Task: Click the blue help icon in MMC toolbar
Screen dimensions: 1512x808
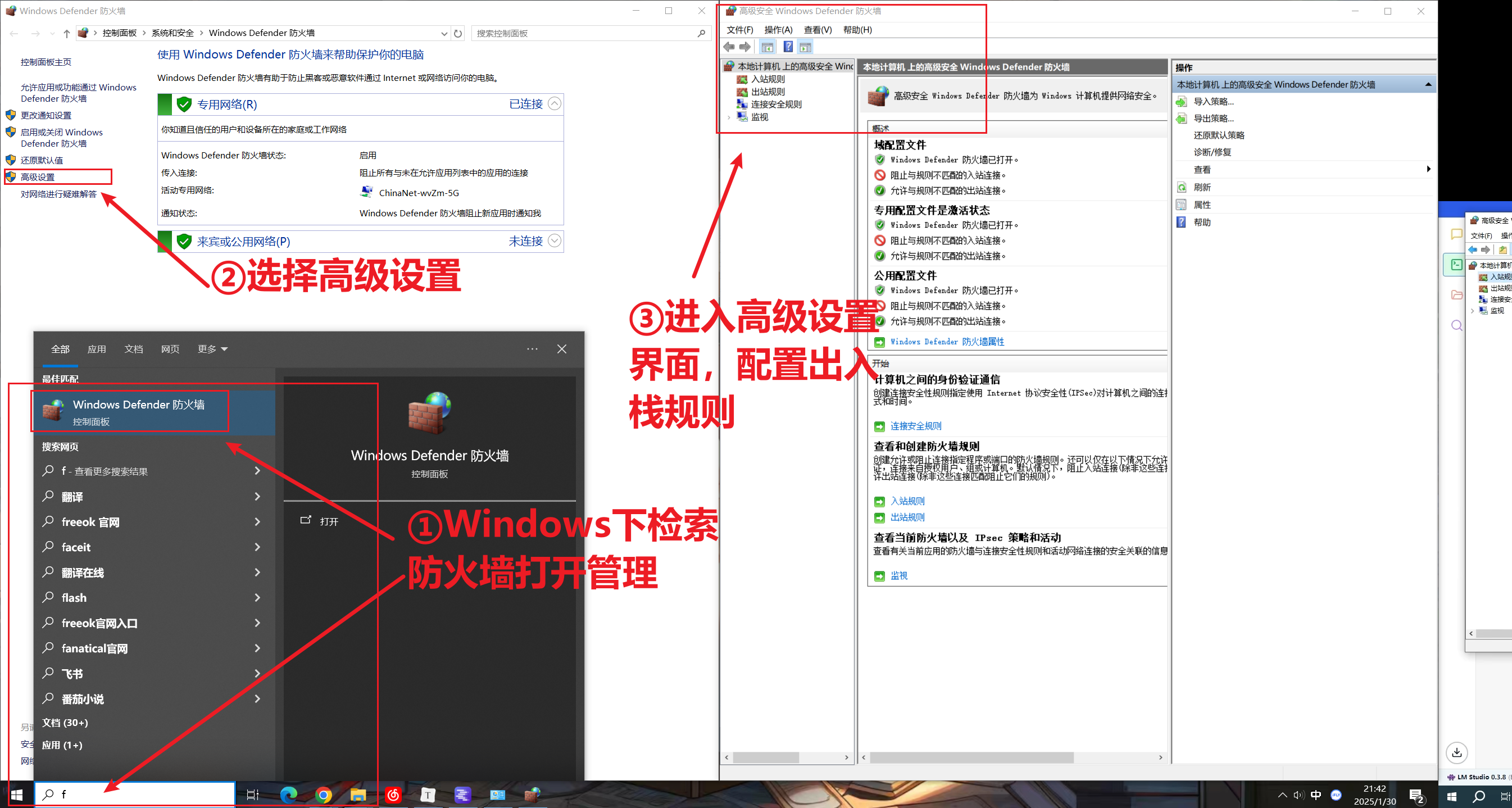Action: (788, 47)
